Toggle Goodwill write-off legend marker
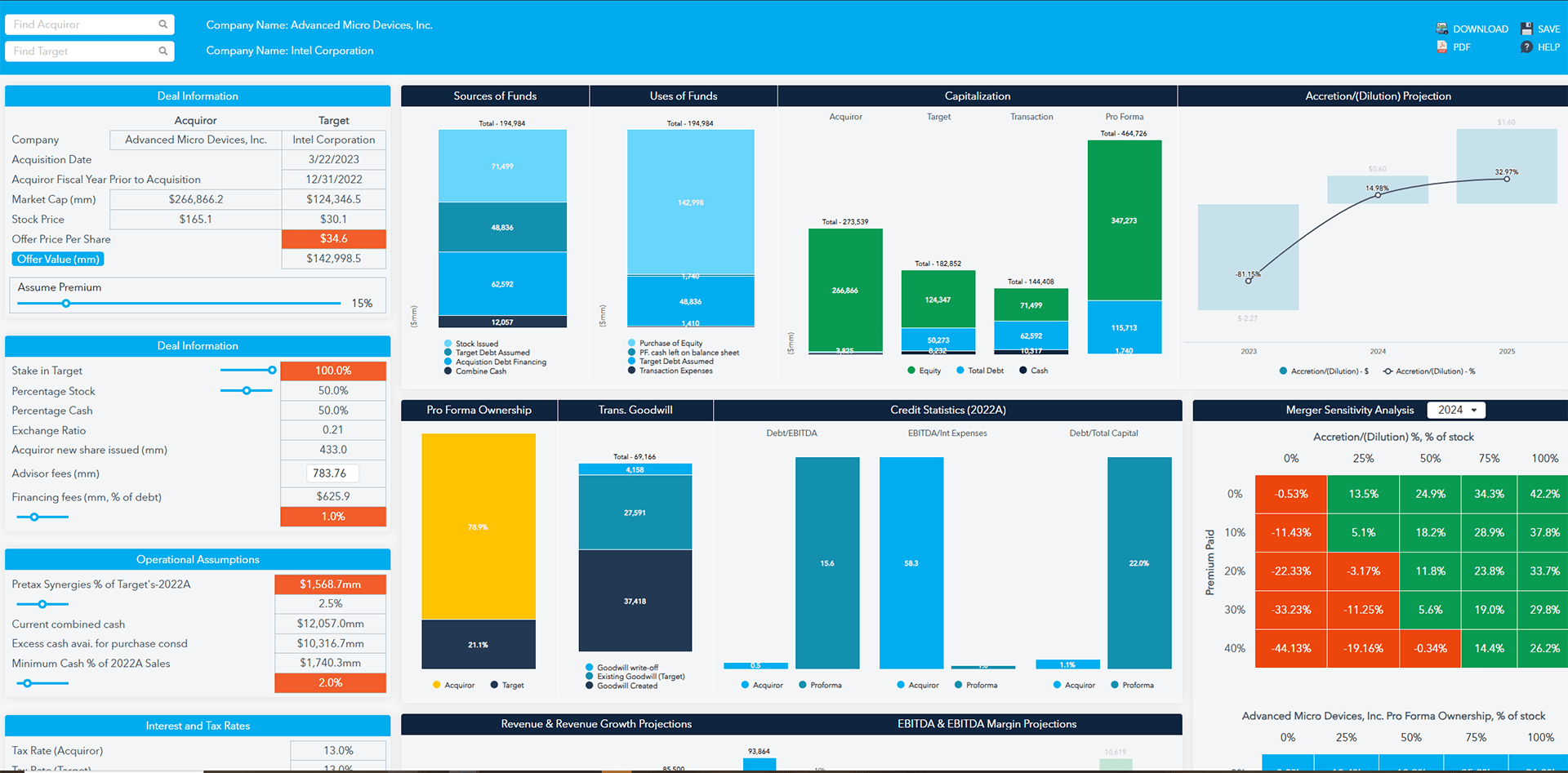Screen dimensions: 1568x773 pos(590,667)
